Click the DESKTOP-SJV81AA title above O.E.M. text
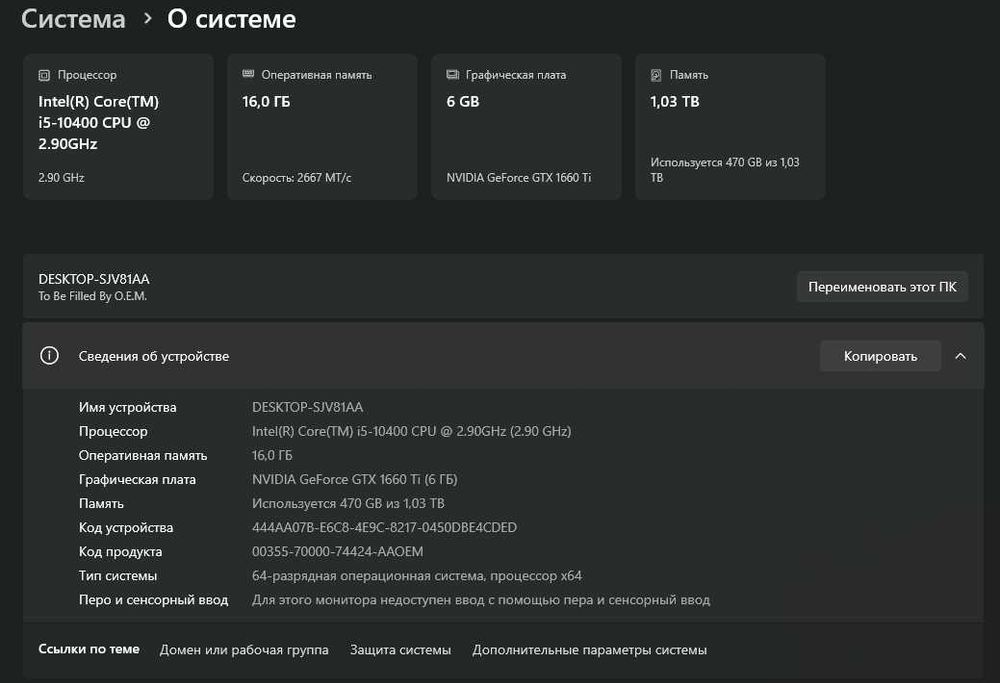The width and height of the screenshot is (1000, 683). [94, 279]
